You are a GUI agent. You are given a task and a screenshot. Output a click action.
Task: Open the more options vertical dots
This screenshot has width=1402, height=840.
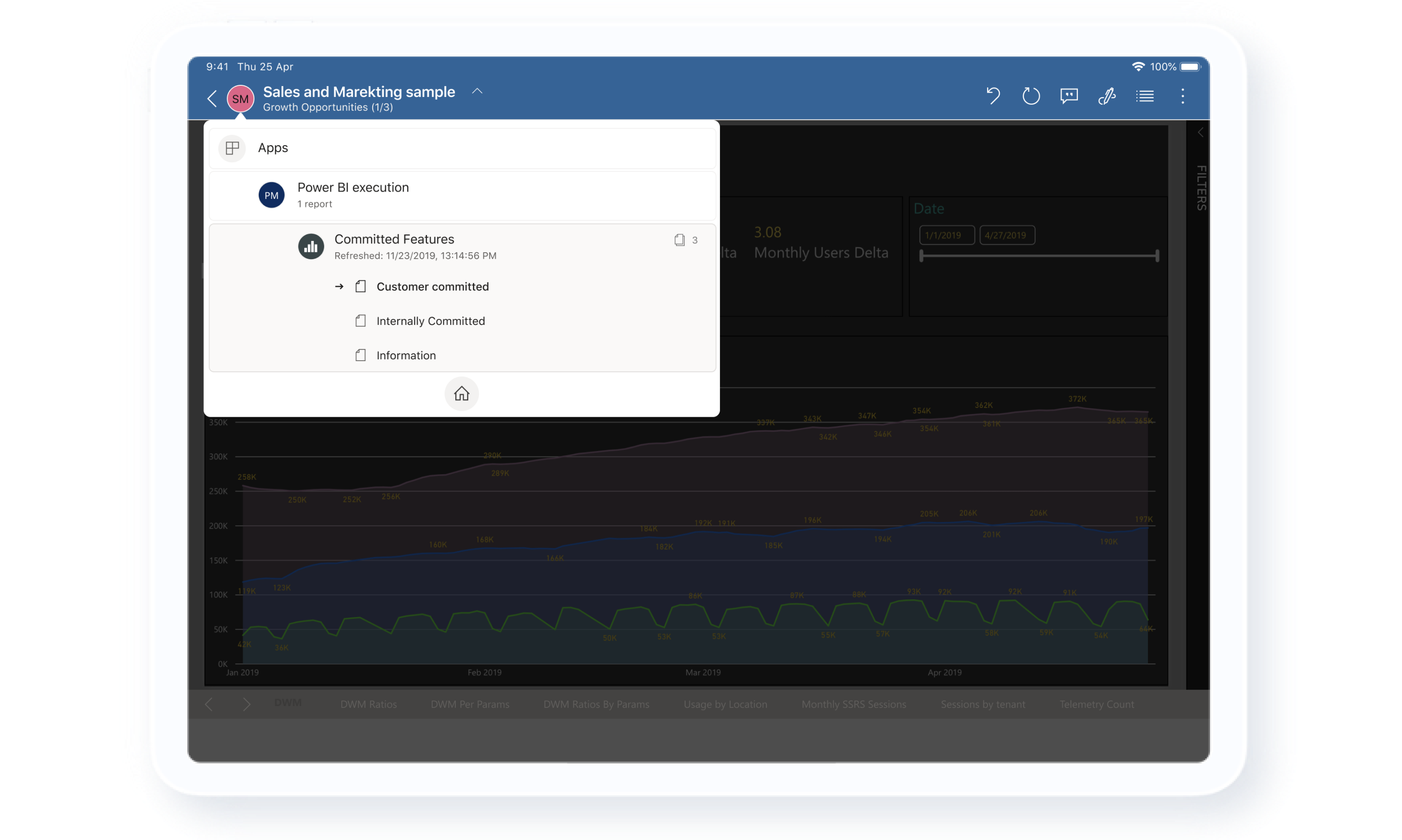tap(1182, 95)
